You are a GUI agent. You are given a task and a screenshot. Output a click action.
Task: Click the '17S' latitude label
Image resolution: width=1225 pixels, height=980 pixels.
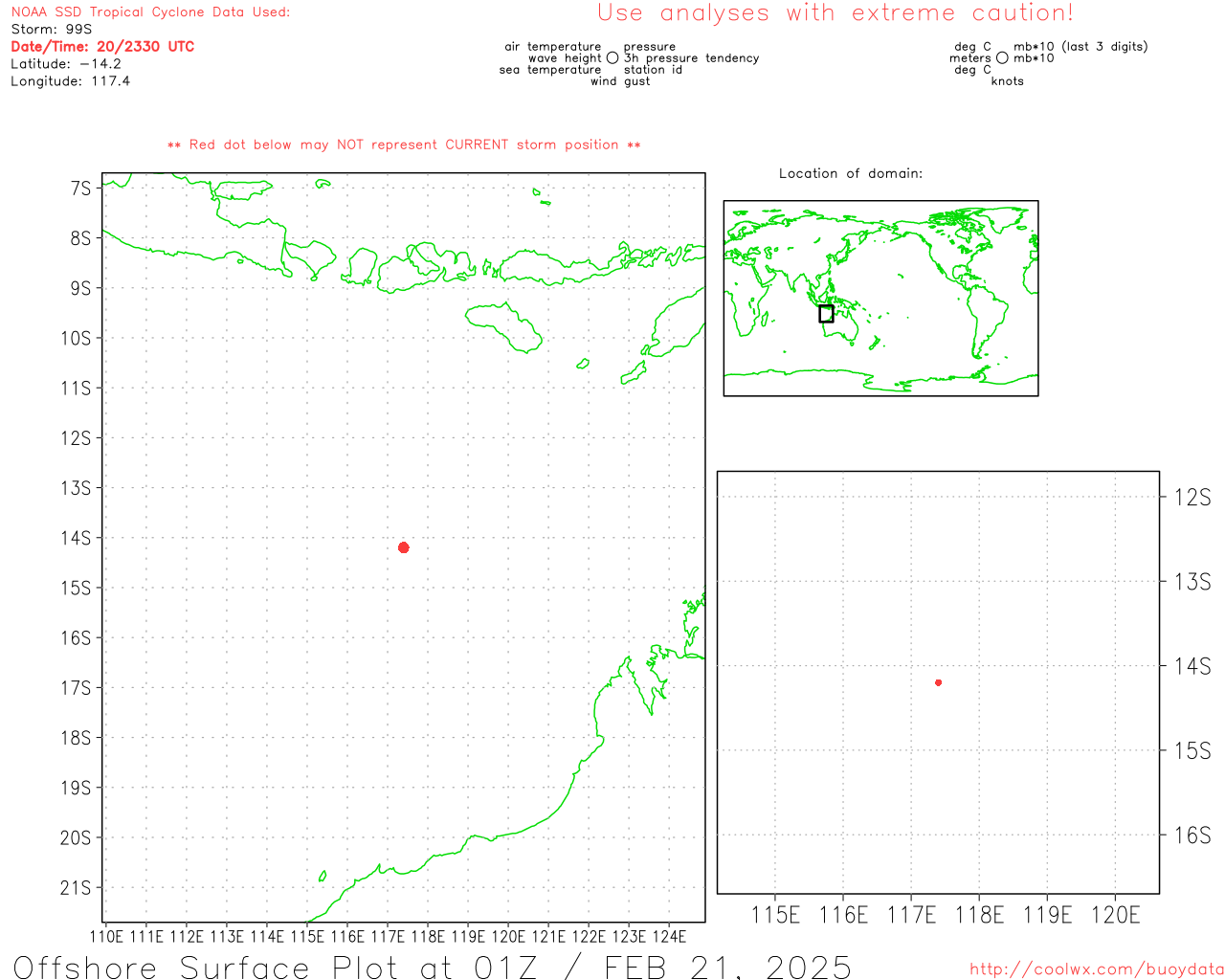point(76,688)
